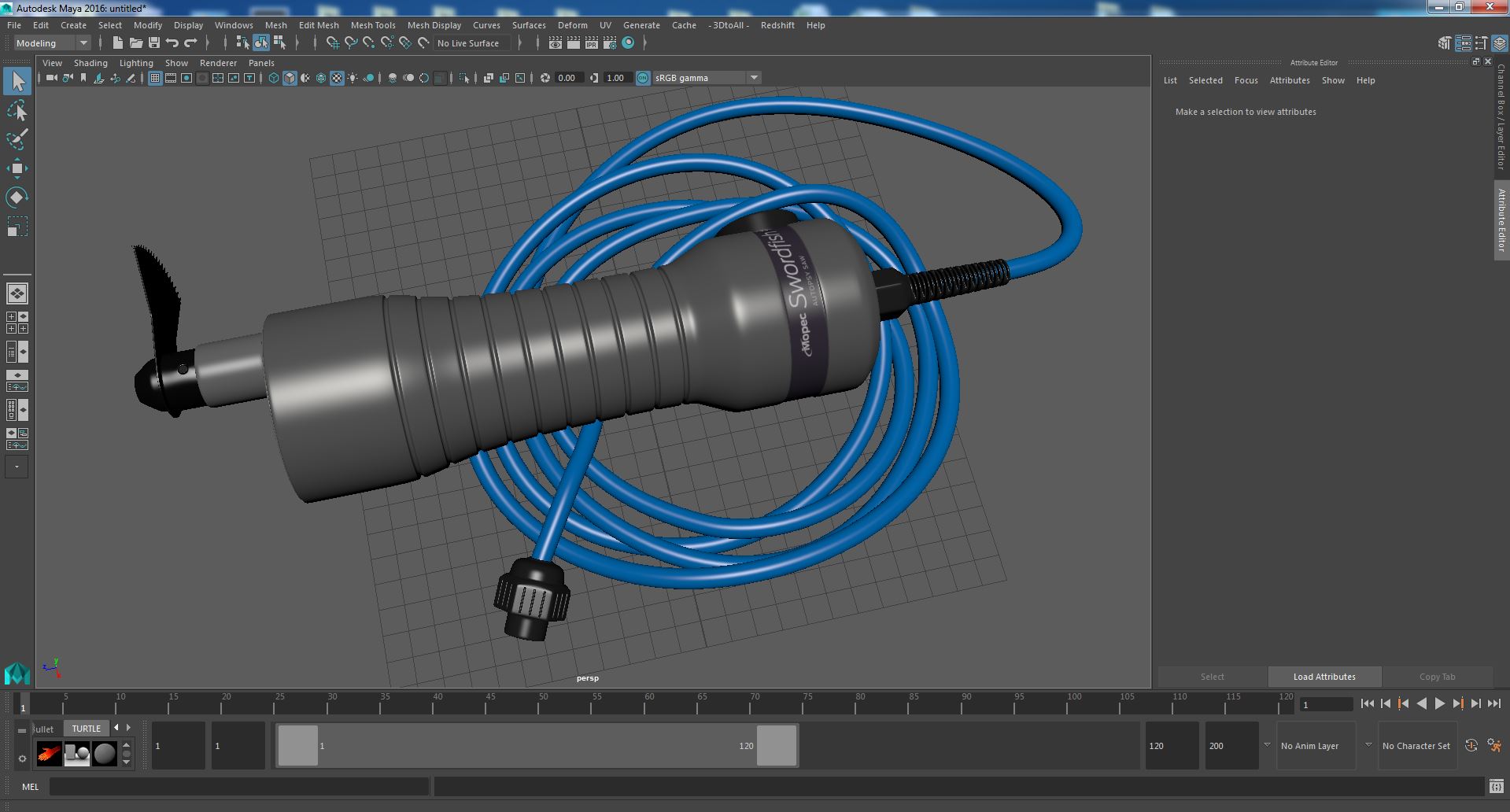
Task: Enable Snap to points magnet icon
Action: [368, 43]
